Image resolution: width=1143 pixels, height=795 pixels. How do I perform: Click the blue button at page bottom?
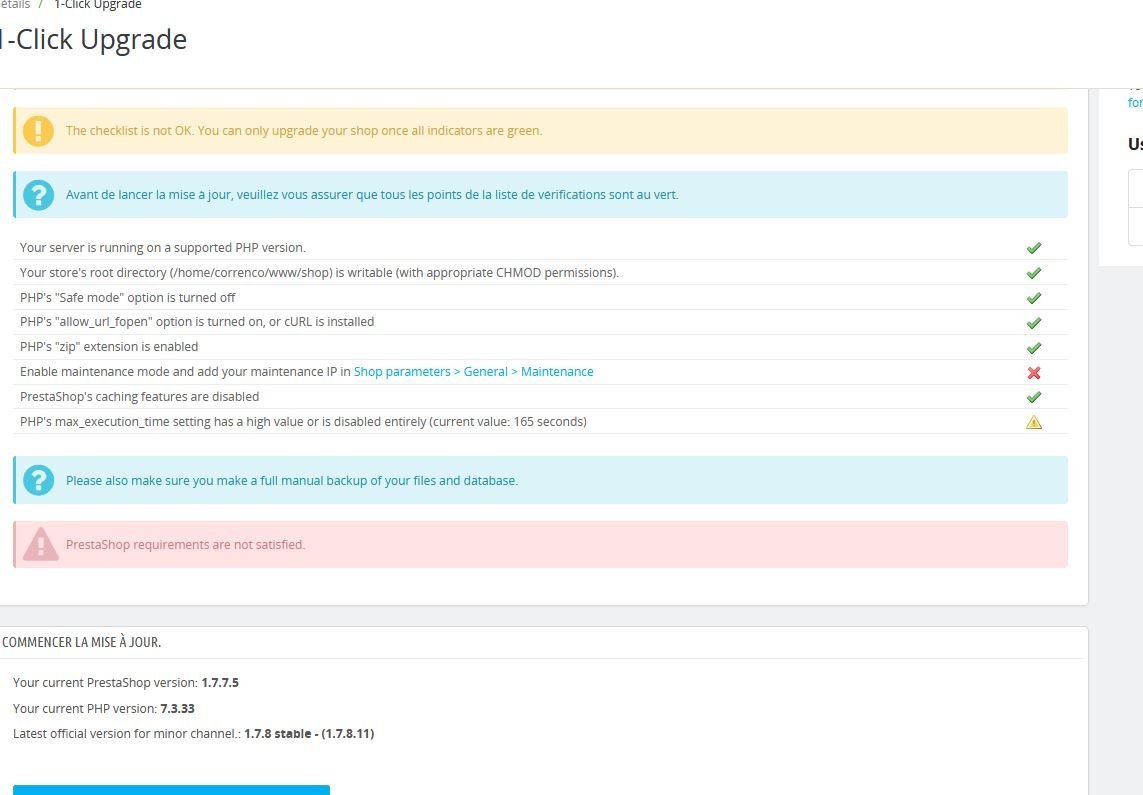click(x=171, y=790)
